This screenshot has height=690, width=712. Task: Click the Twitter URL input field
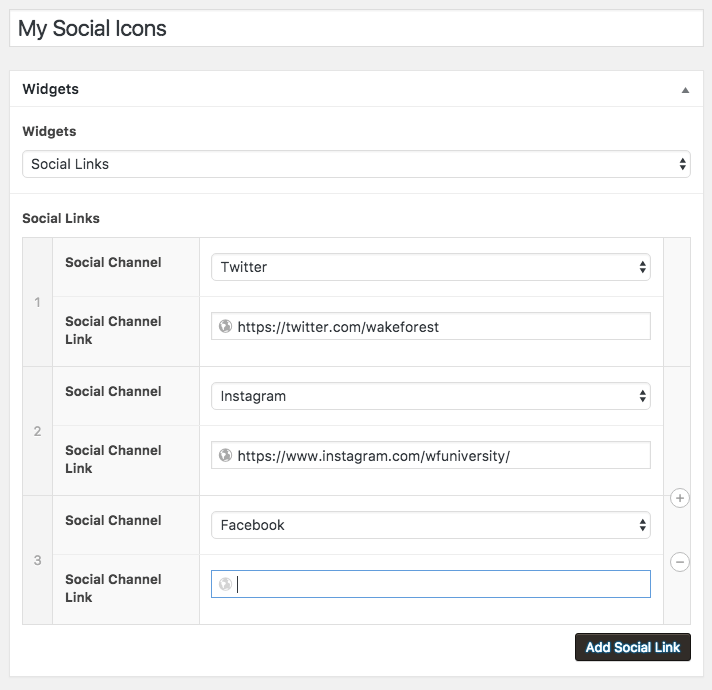click(440, 326)
